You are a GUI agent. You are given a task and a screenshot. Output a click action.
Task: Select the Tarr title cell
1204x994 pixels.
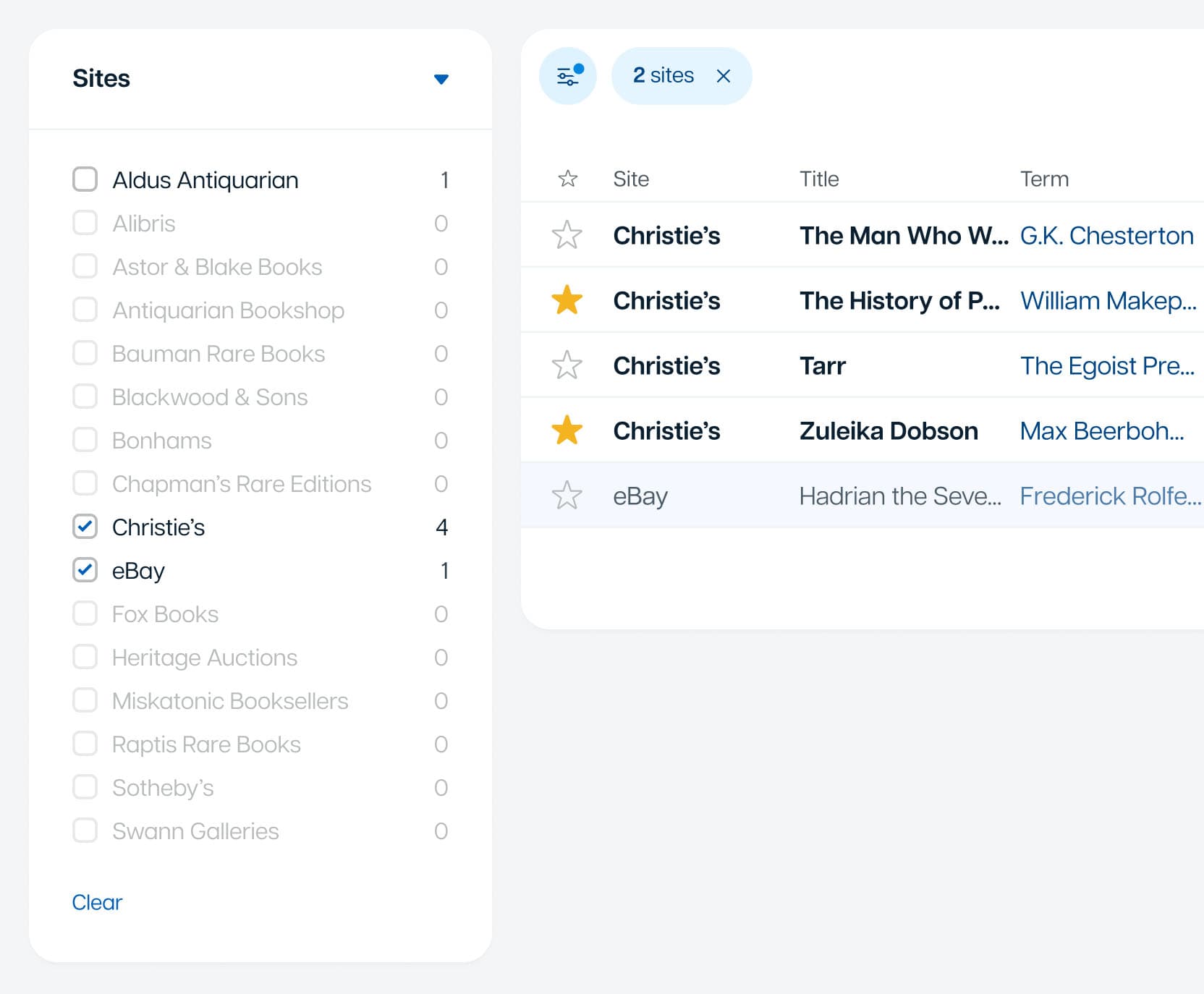pyautogui.click(x=823, y=366)
